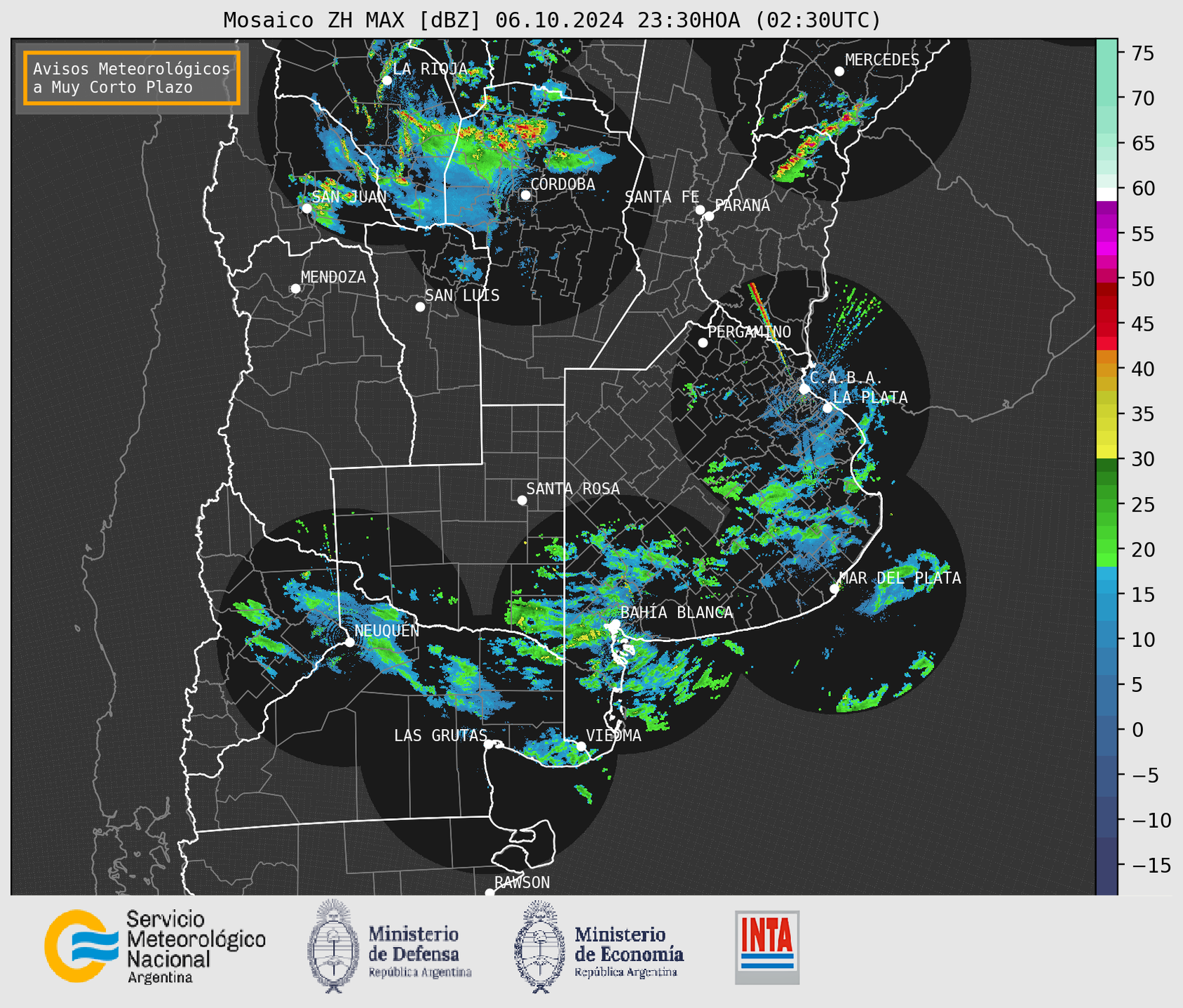Click the Ministerio de Economía text
The width and height of the screenshot is (1183, 1008).
pos(628,951)
